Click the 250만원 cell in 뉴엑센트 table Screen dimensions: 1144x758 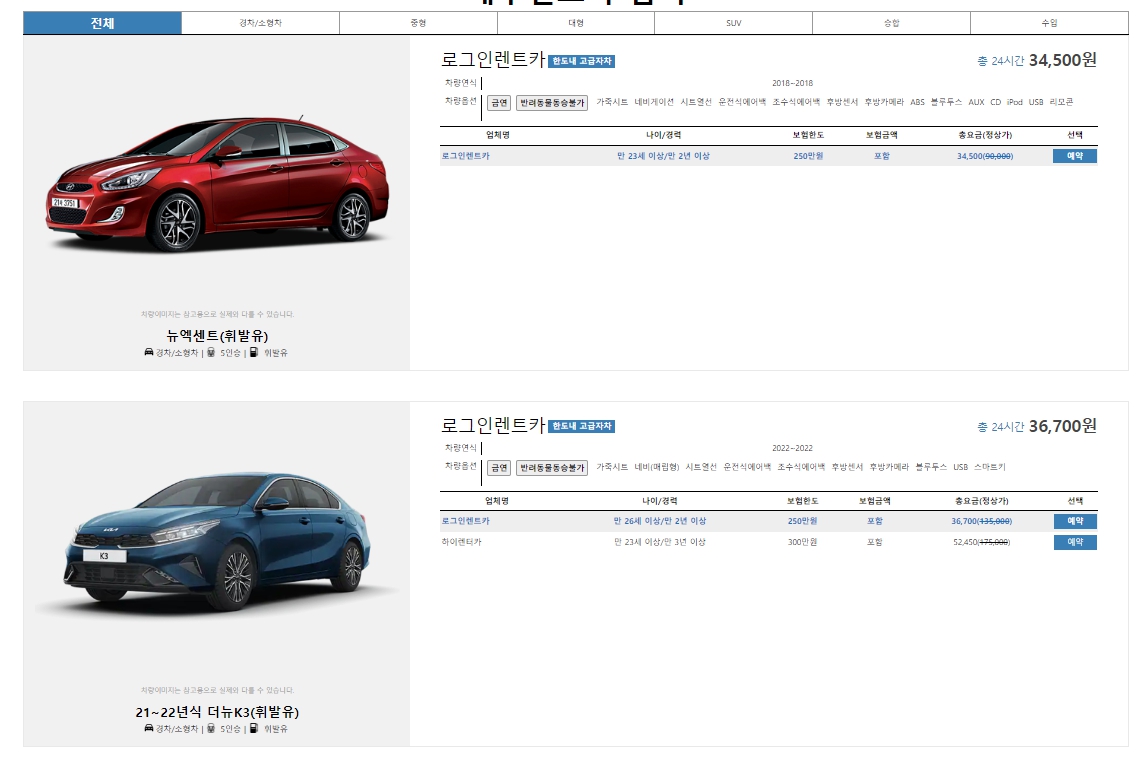(808, 156)
